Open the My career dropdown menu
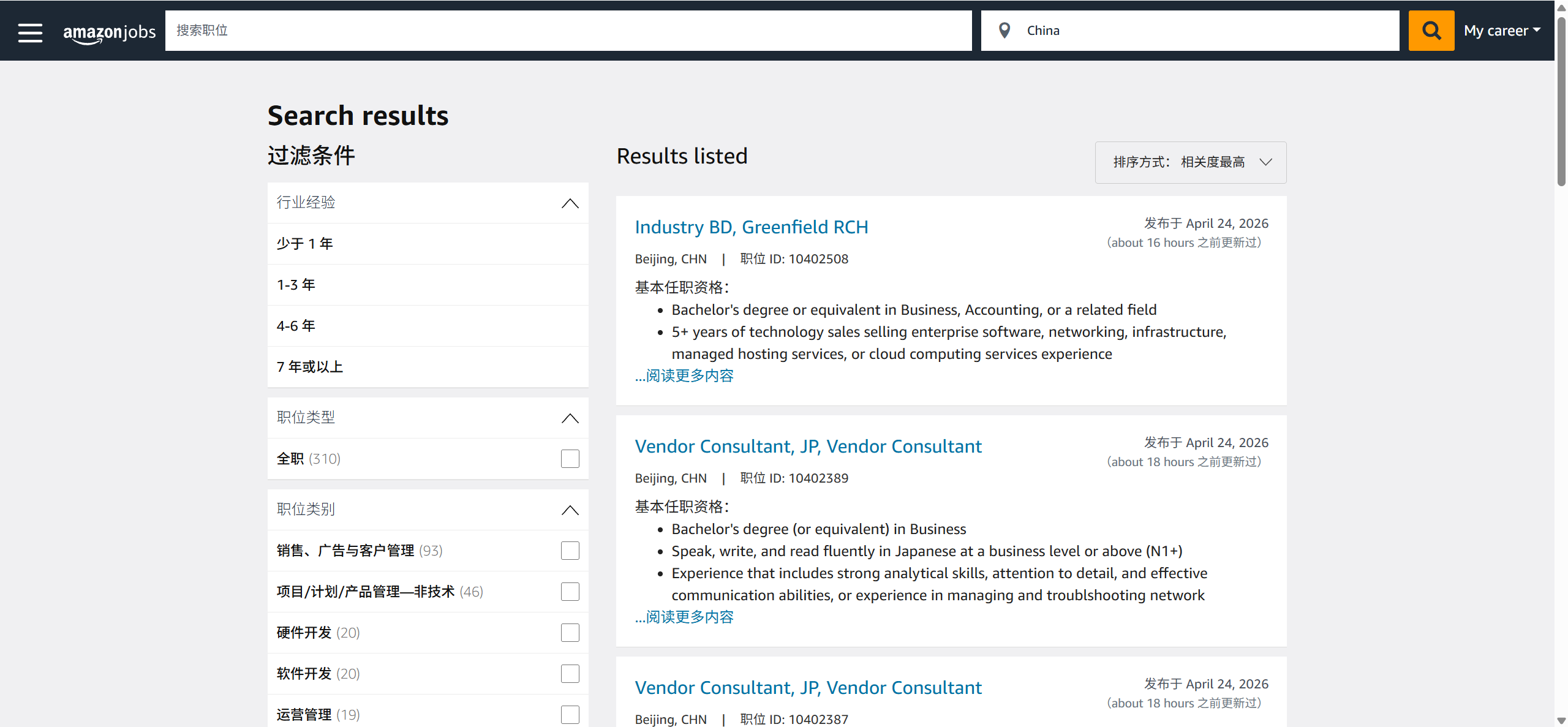Image resolution: width=1568 pixels, height=727 pixels. pos(1501,31)
